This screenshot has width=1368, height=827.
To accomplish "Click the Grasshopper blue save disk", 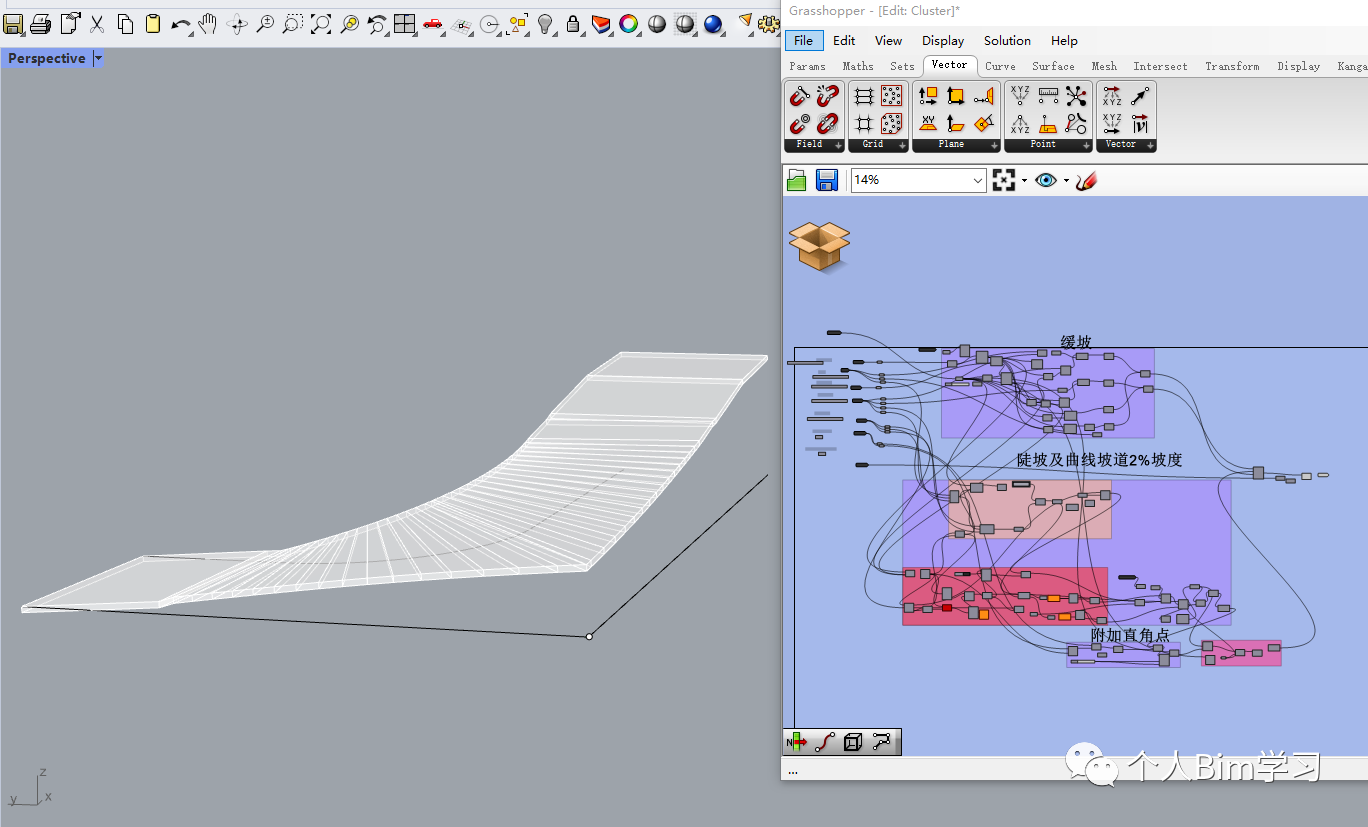I will pyautogui.click(x=827, y=180).
